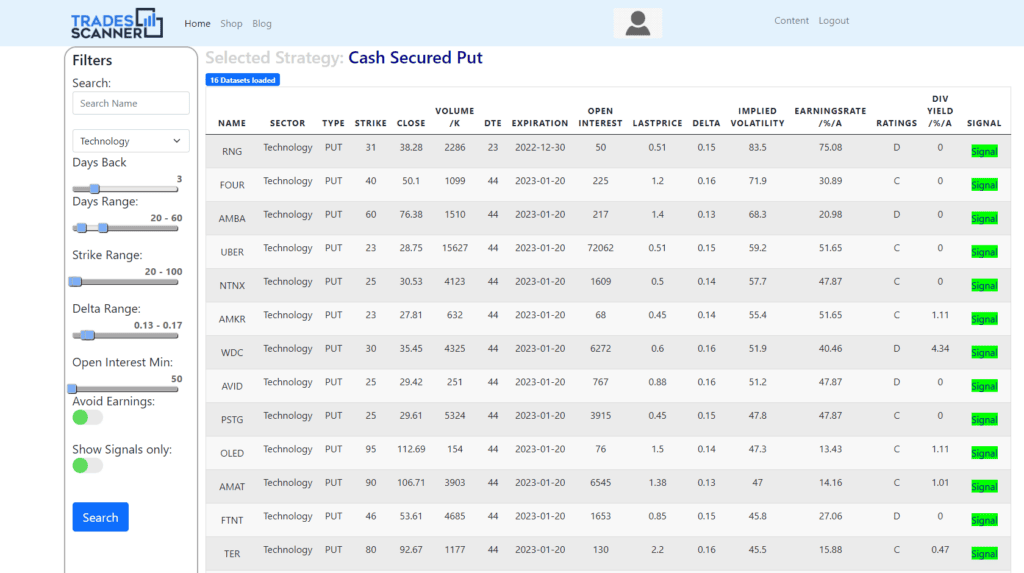Click the left Days Range slider handle
Screen dimensions: 1024x573
[x=82, y=228]
